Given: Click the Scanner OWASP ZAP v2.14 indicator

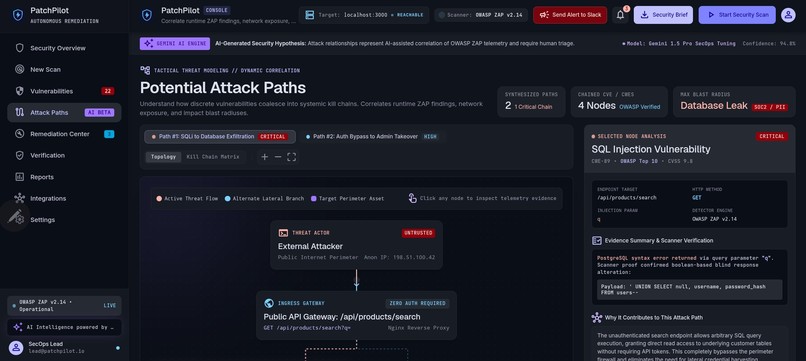Looking at the screenshot, I should pyautogui.click(x=481, y=15).
